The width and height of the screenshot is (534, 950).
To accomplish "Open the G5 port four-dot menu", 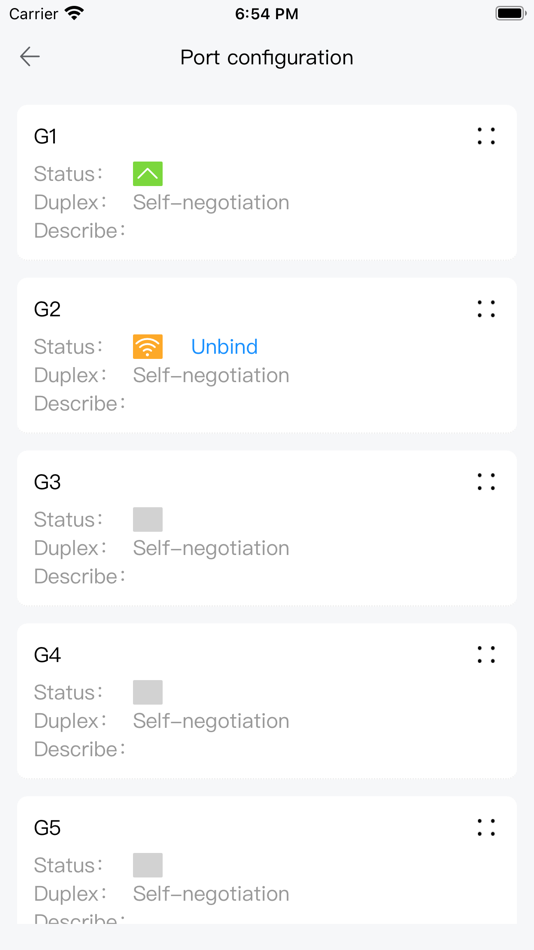I will point(486,828).
